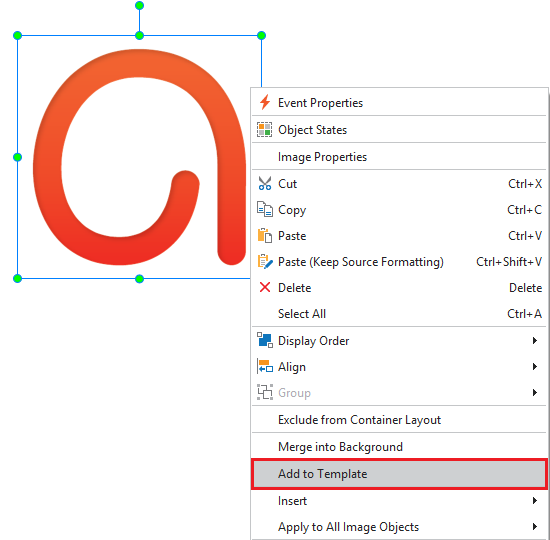Screen dimensions: 550x540
Task: Click the Display Order icon
Action: coord(265,340)
